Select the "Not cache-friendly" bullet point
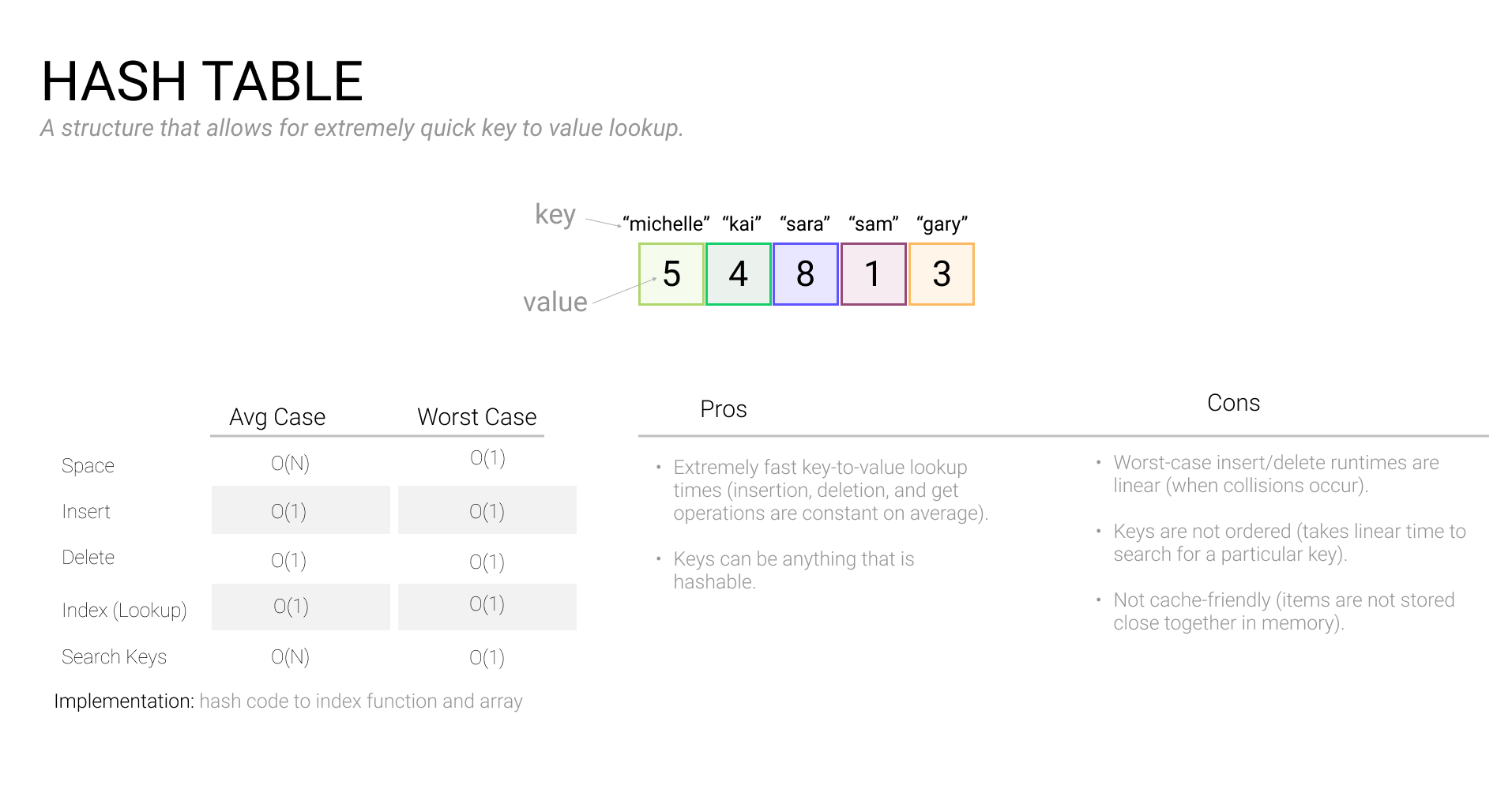The image size is (1512, 812). 1284,611
